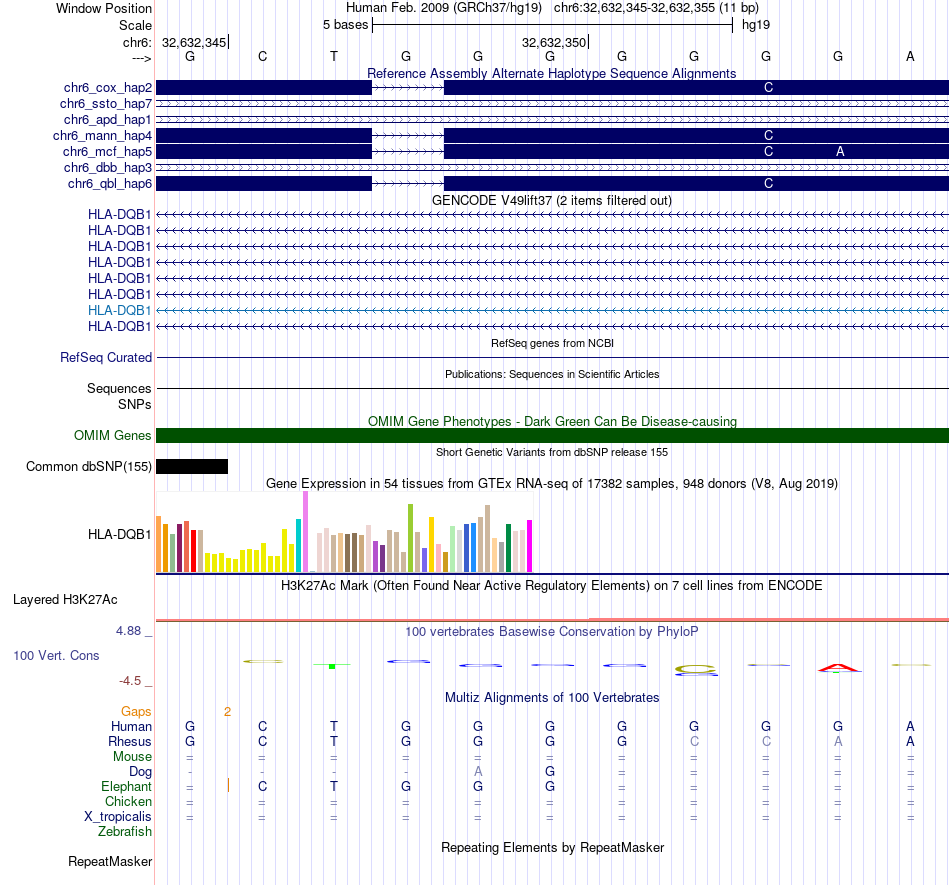950x885 pixels.
Task: Select the Rhesus species row label
Action: pyautogui.click(x=130, y=741)
